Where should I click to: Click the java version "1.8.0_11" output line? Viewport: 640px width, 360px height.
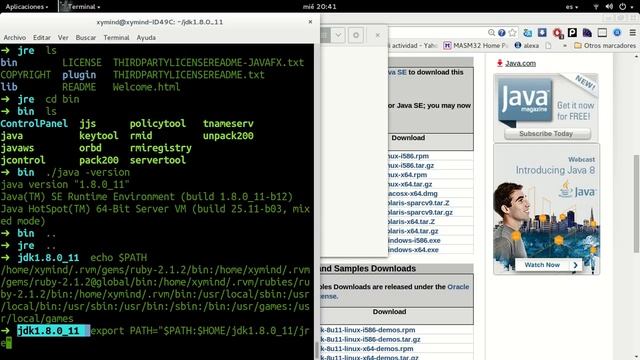point(65,184)
